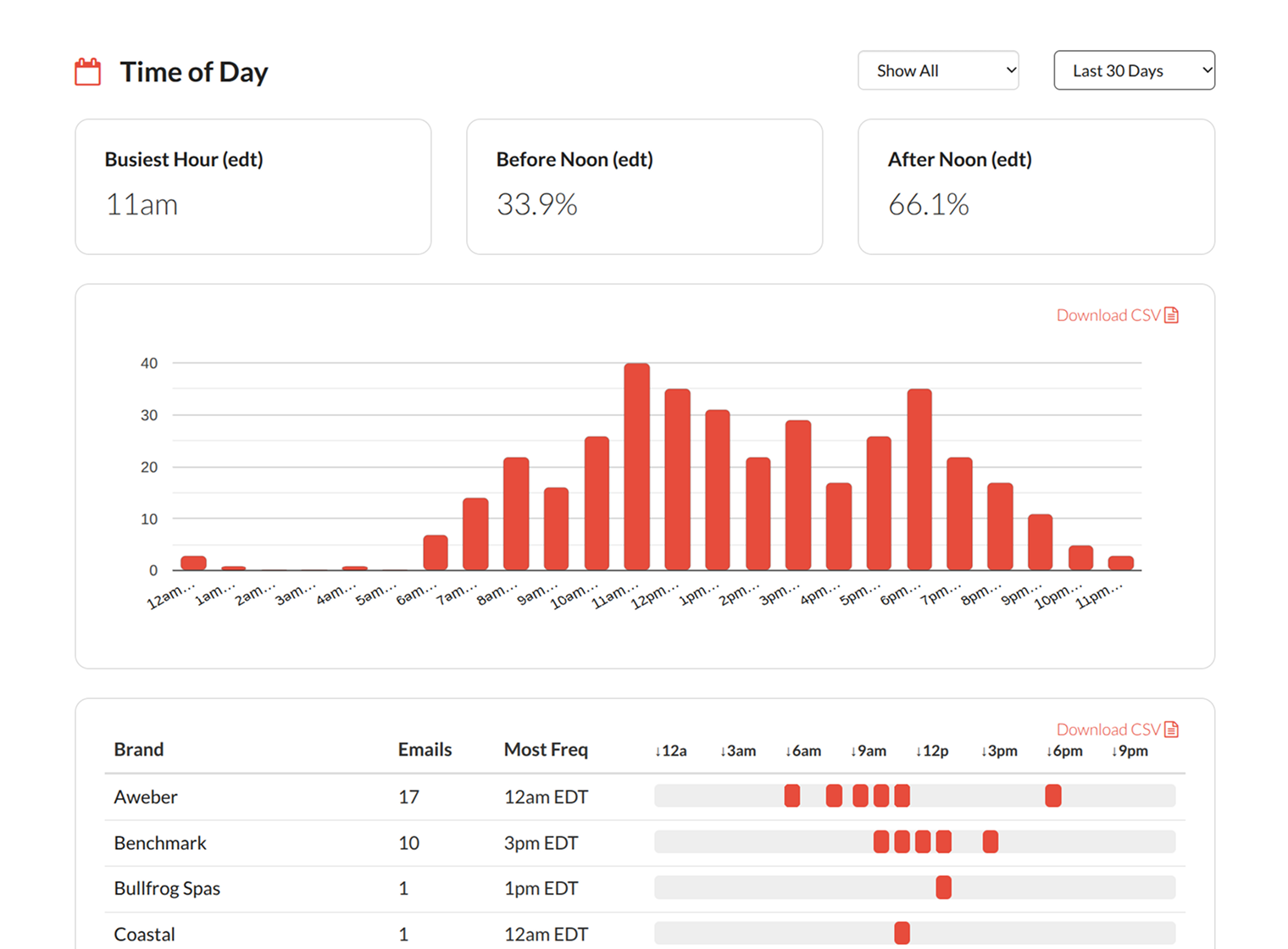This screenshot has width=1288, height=949.
Task: Click the Brand column header
Action: coord(139,750)
